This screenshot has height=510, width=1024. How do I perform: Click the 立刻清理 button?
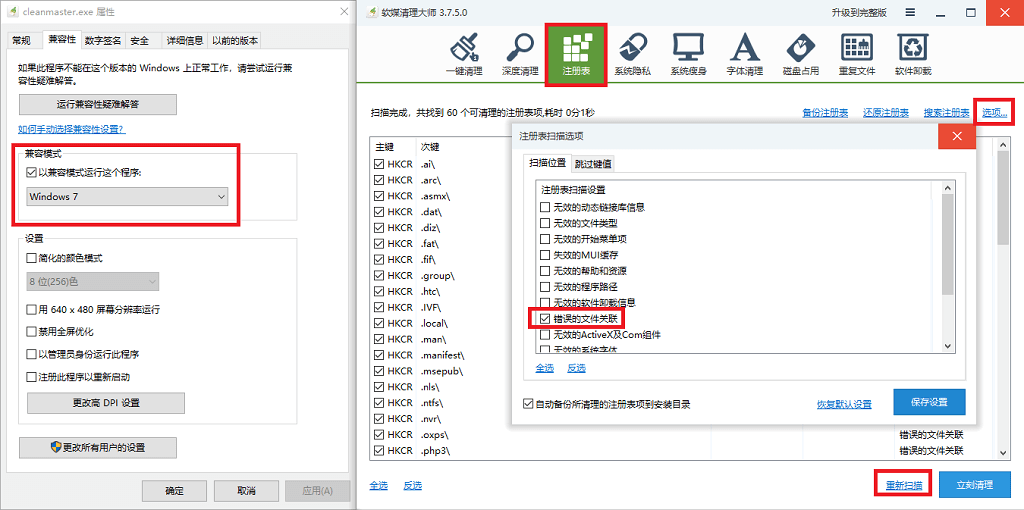(x=974, y=485)
